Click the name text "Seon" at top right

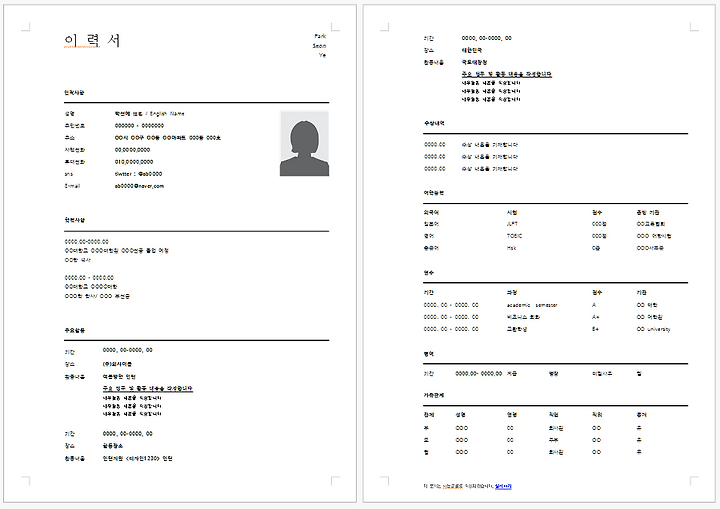click(319, 45)
